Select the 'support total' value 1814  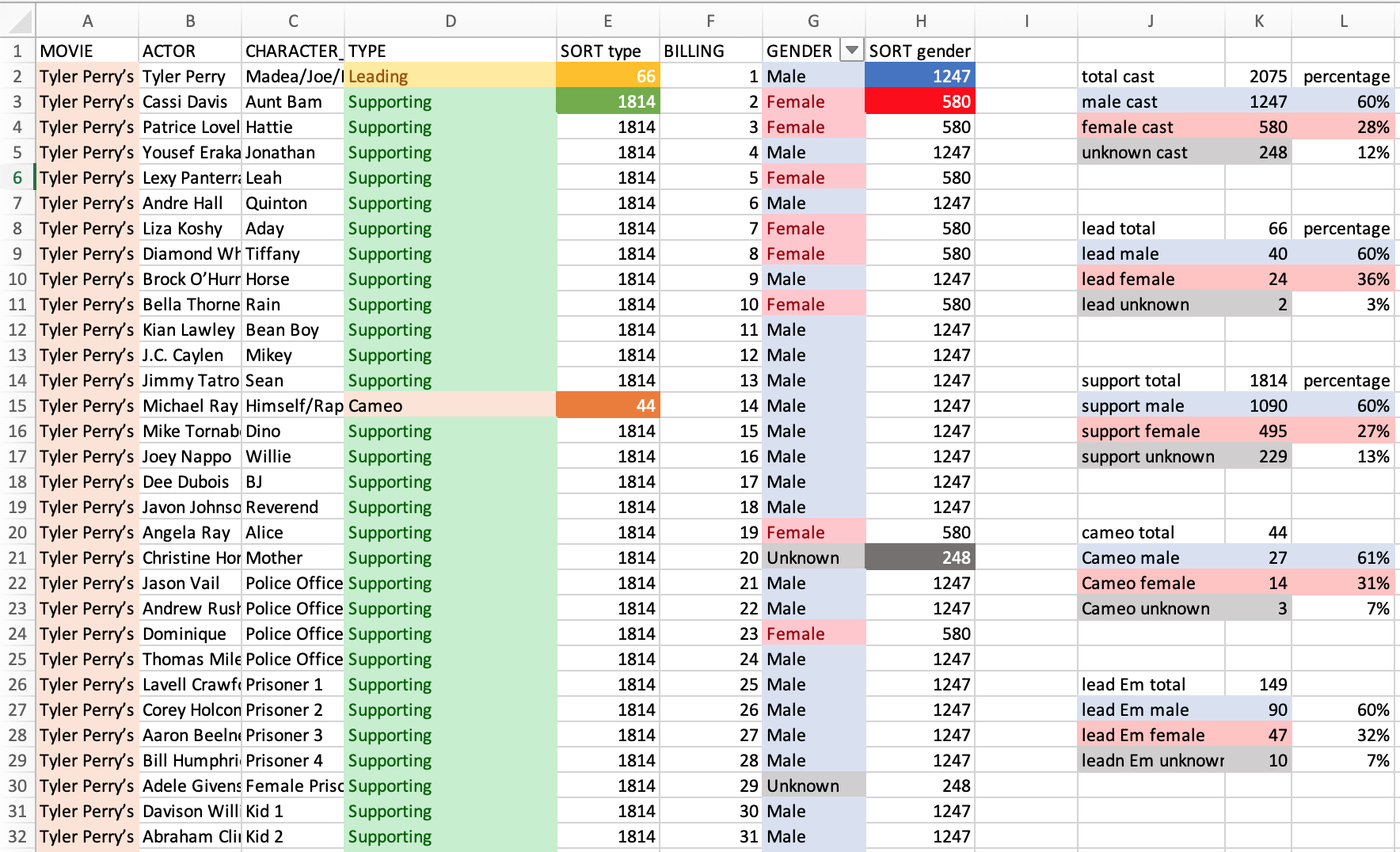pyautogui.click(x=1258, y=380)
